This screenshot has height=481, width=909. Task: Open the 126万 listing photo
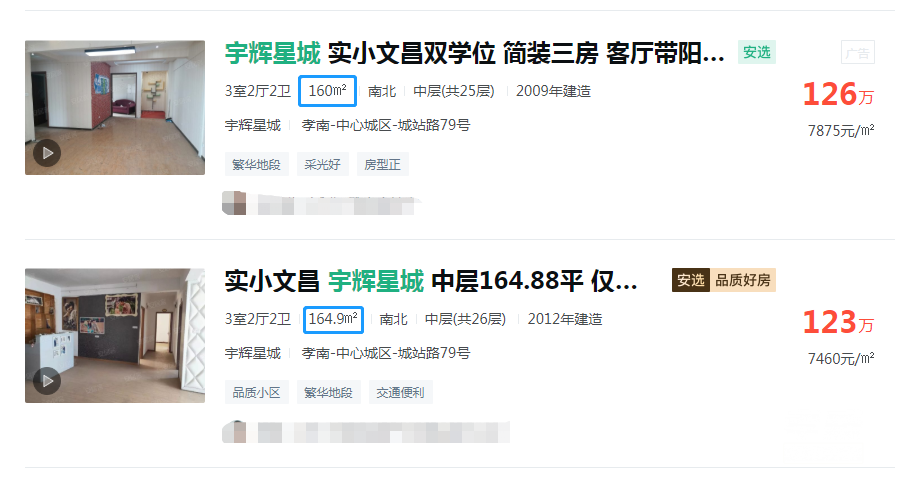(x=115, y=107)
